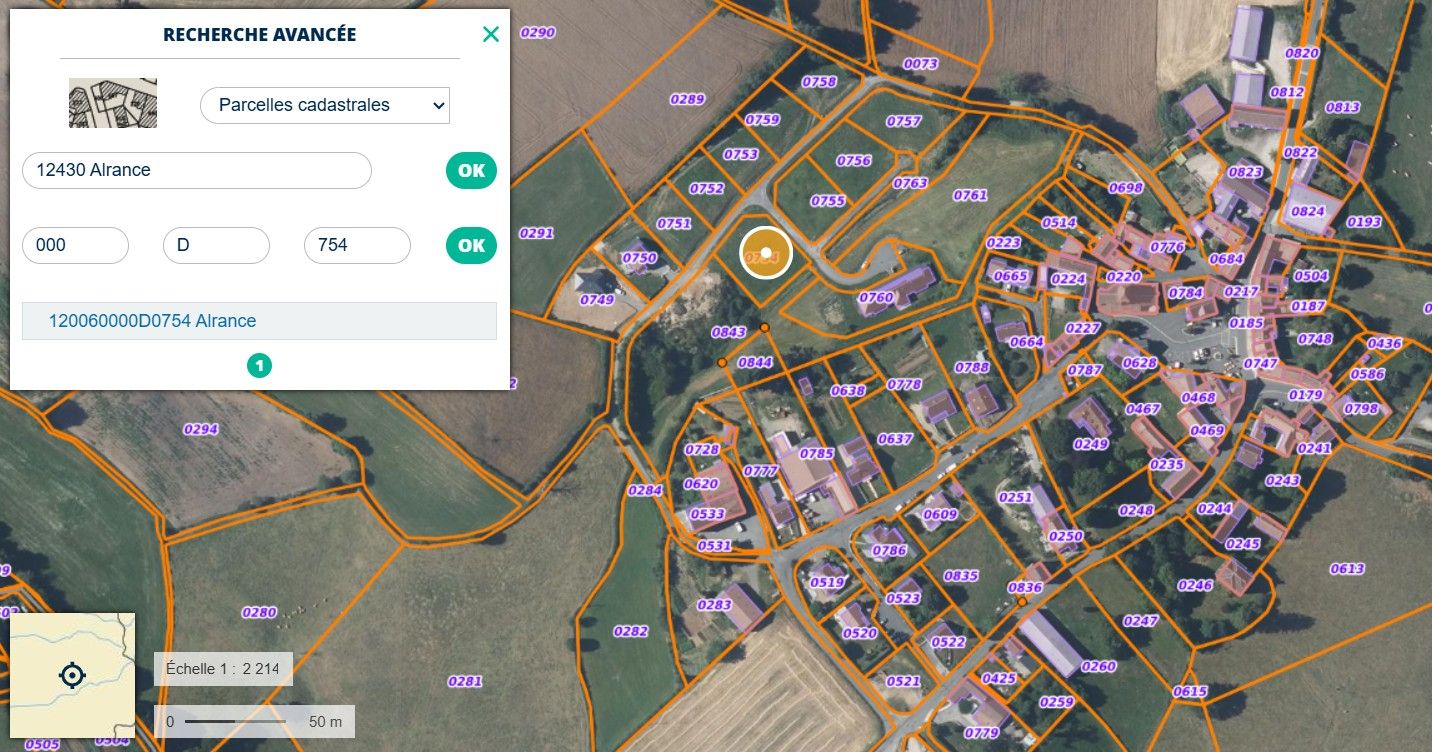Open the Parcelles cadastrales type dropdown

tap(324, 105)
